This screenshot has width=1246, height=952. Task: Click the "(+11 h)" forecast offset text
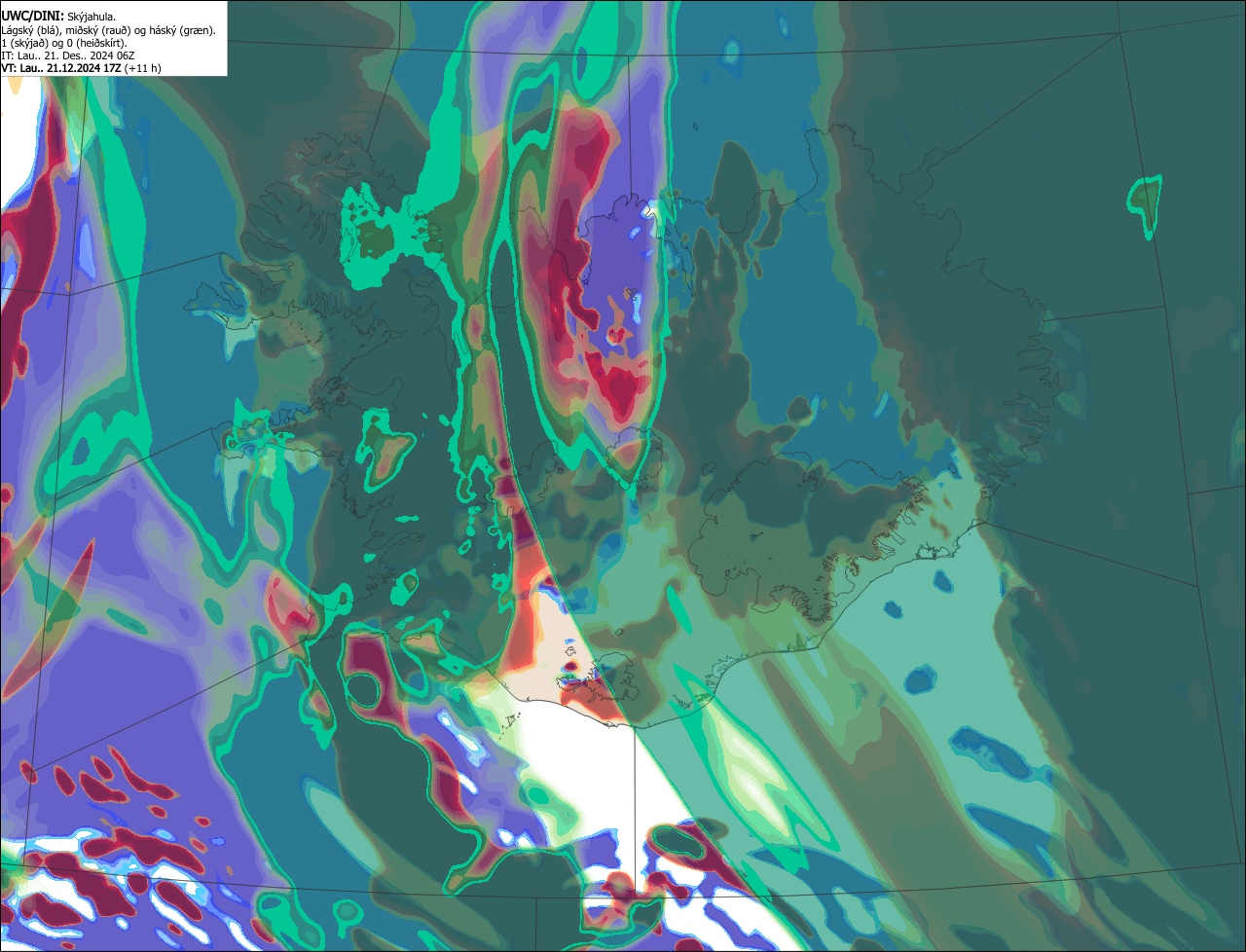[143, 68]
